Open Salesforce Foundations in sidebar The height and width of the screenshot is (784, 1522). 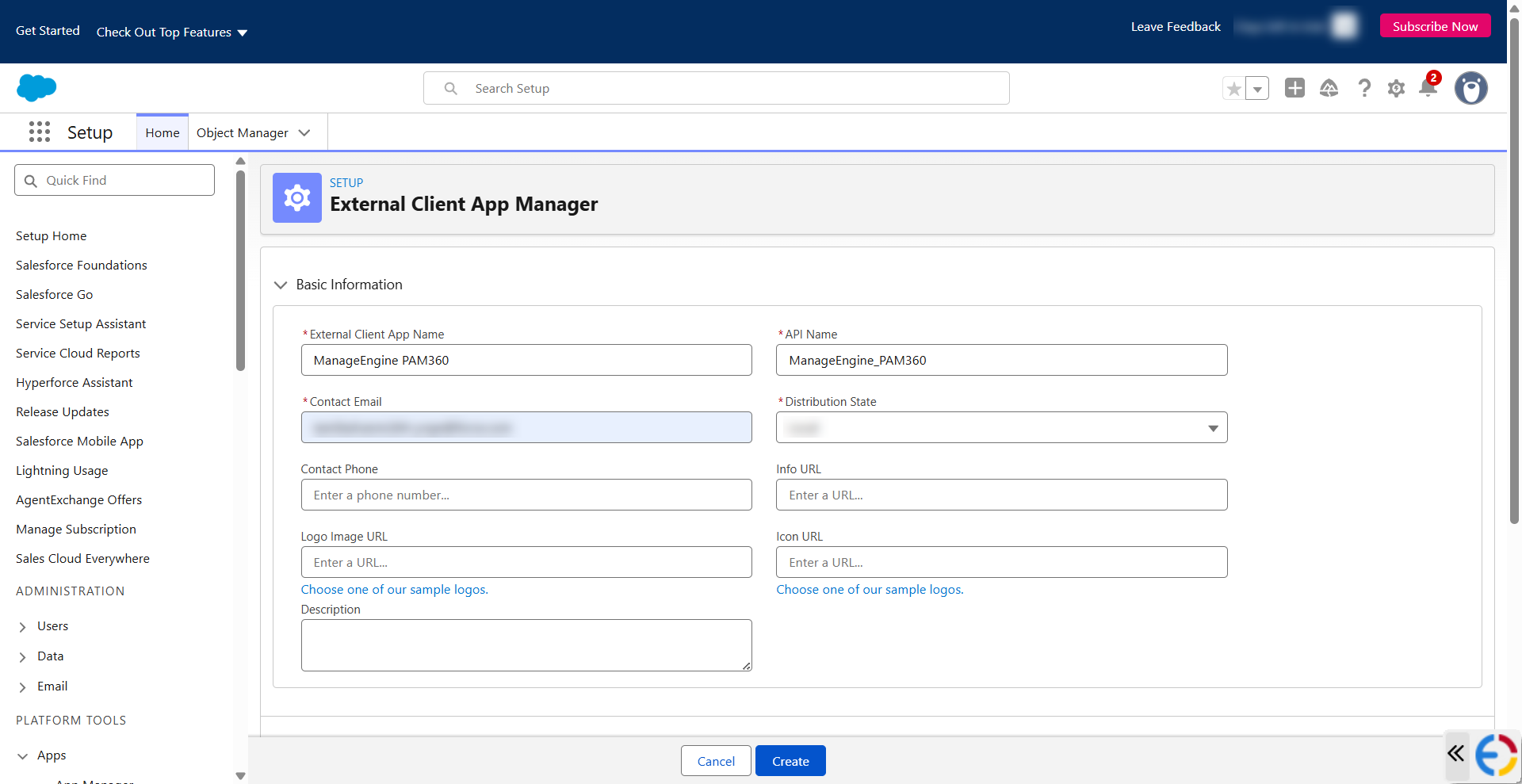tap(82, 266)
